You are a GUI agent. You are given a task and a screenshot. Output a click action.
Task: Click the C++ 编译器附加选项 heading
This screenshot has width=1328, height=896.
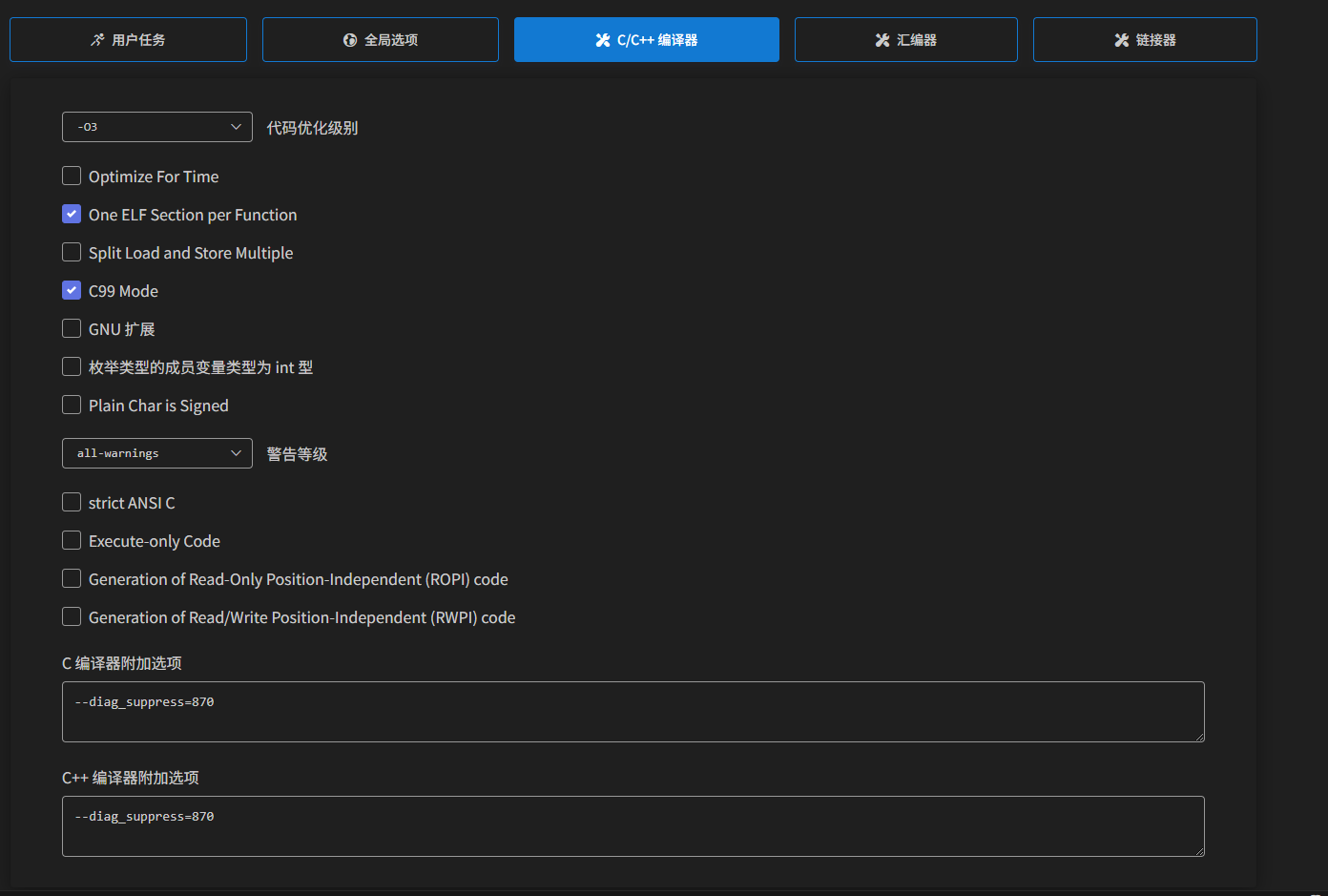(131, 778)
